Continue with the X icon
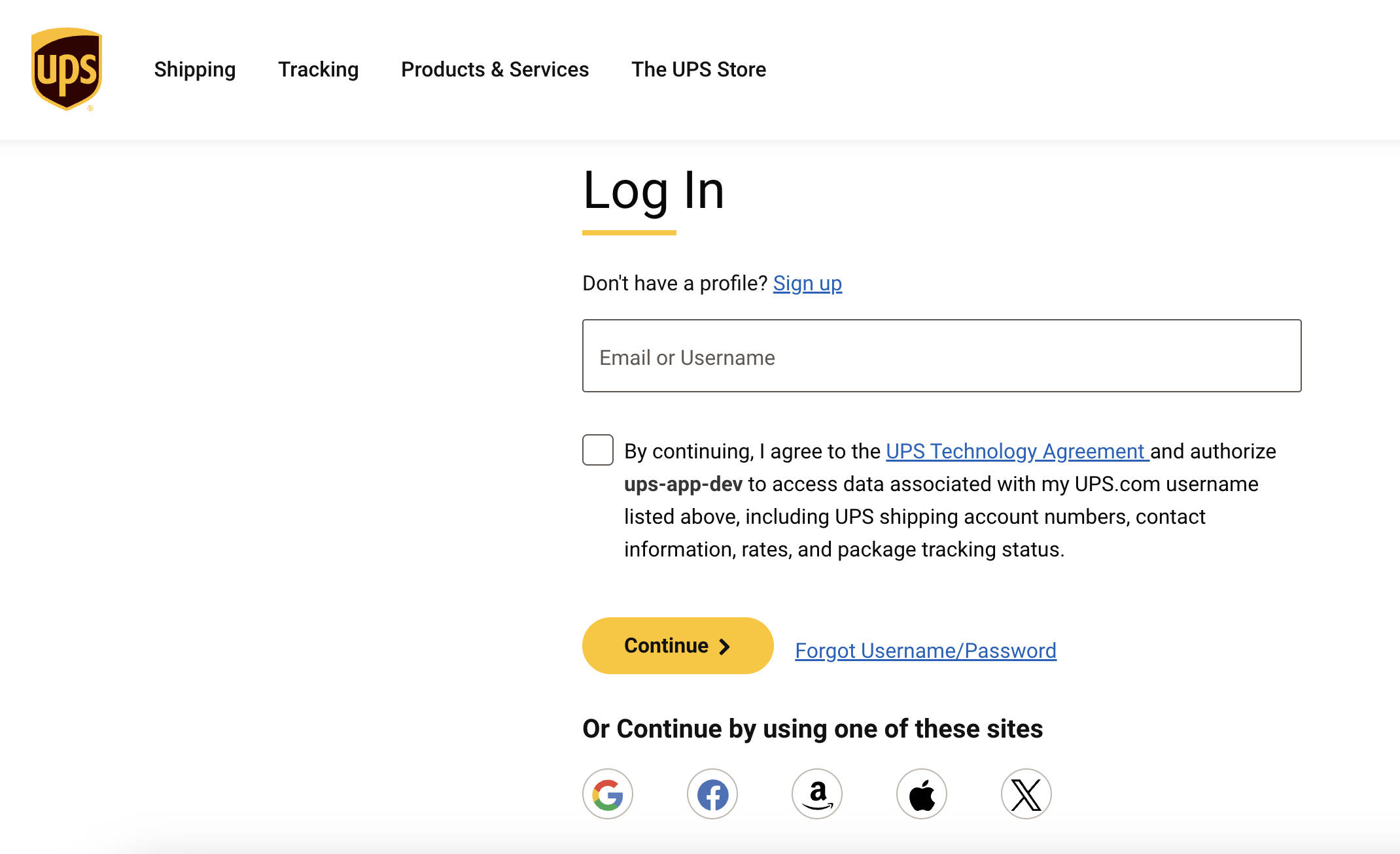 point(1026,794)
